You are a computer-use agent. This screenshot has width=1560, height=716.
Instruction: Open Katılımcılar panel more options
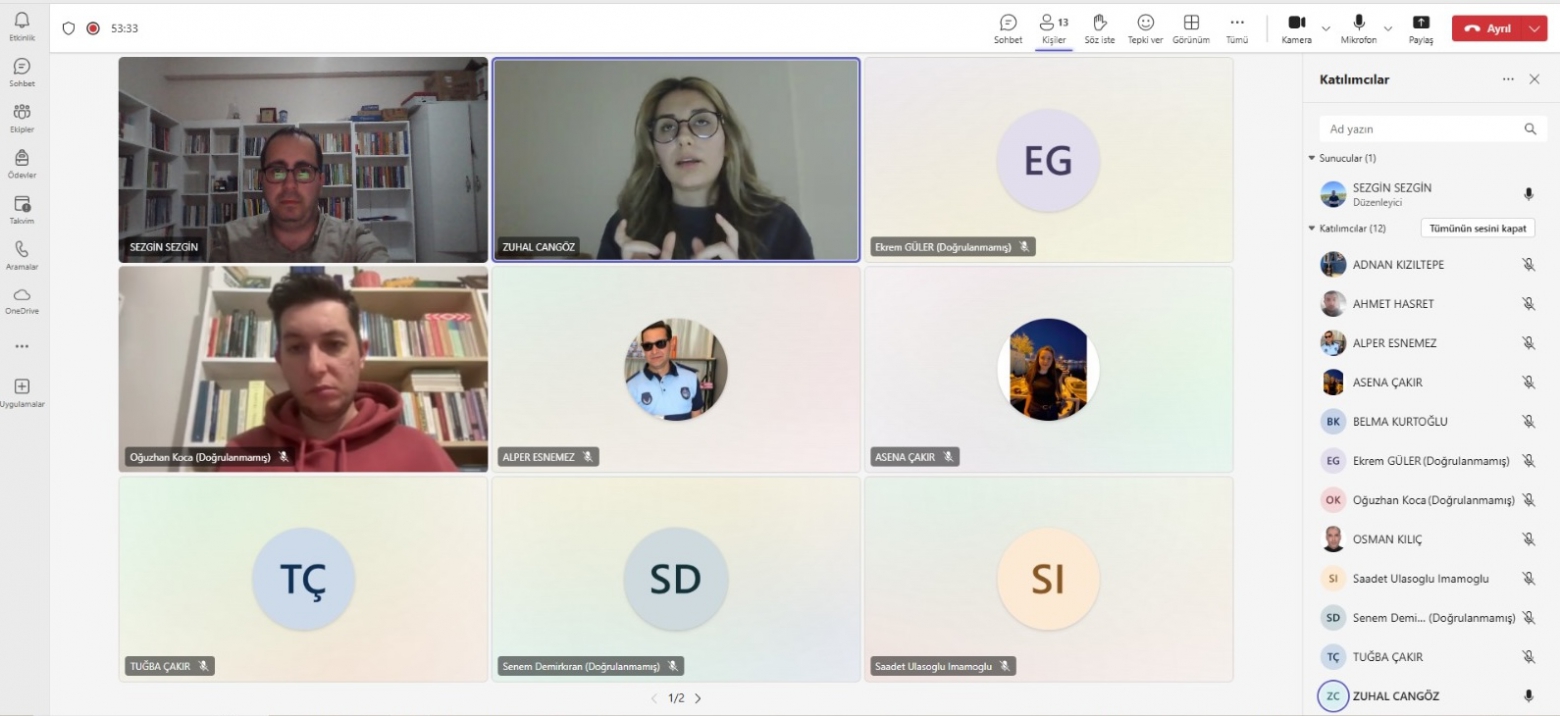(1508, 79)
